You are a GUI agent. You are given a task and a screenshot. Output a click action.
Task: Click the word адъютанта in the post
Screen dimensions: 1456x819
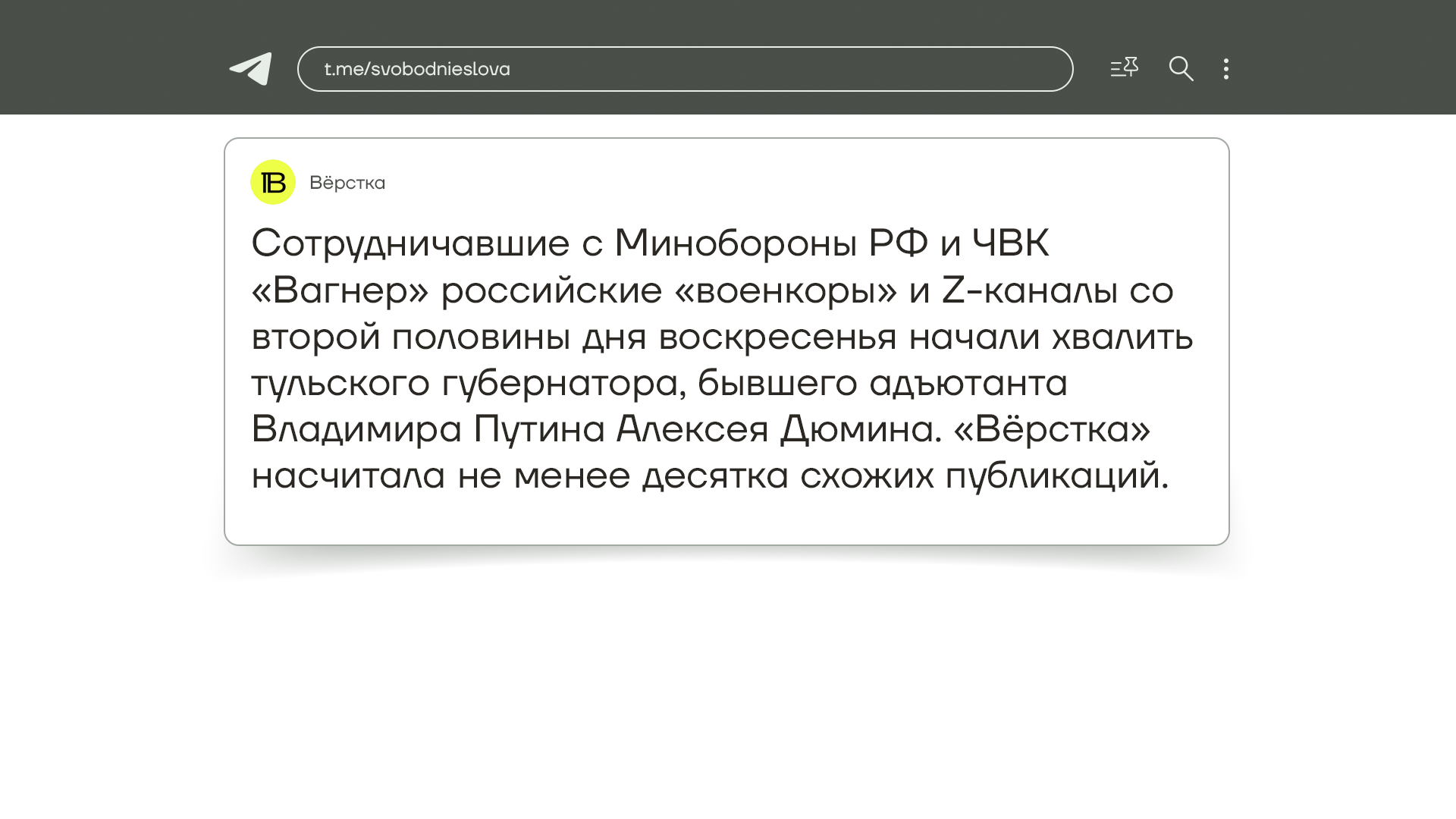click(968, 383)
